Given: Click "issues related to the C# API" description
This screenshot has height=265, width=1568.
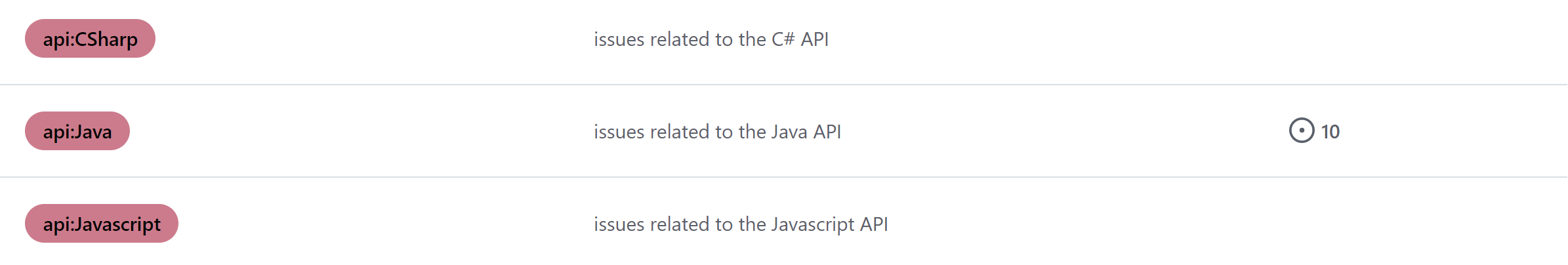Looking at the screenshot, I should [x=711, y=39].
